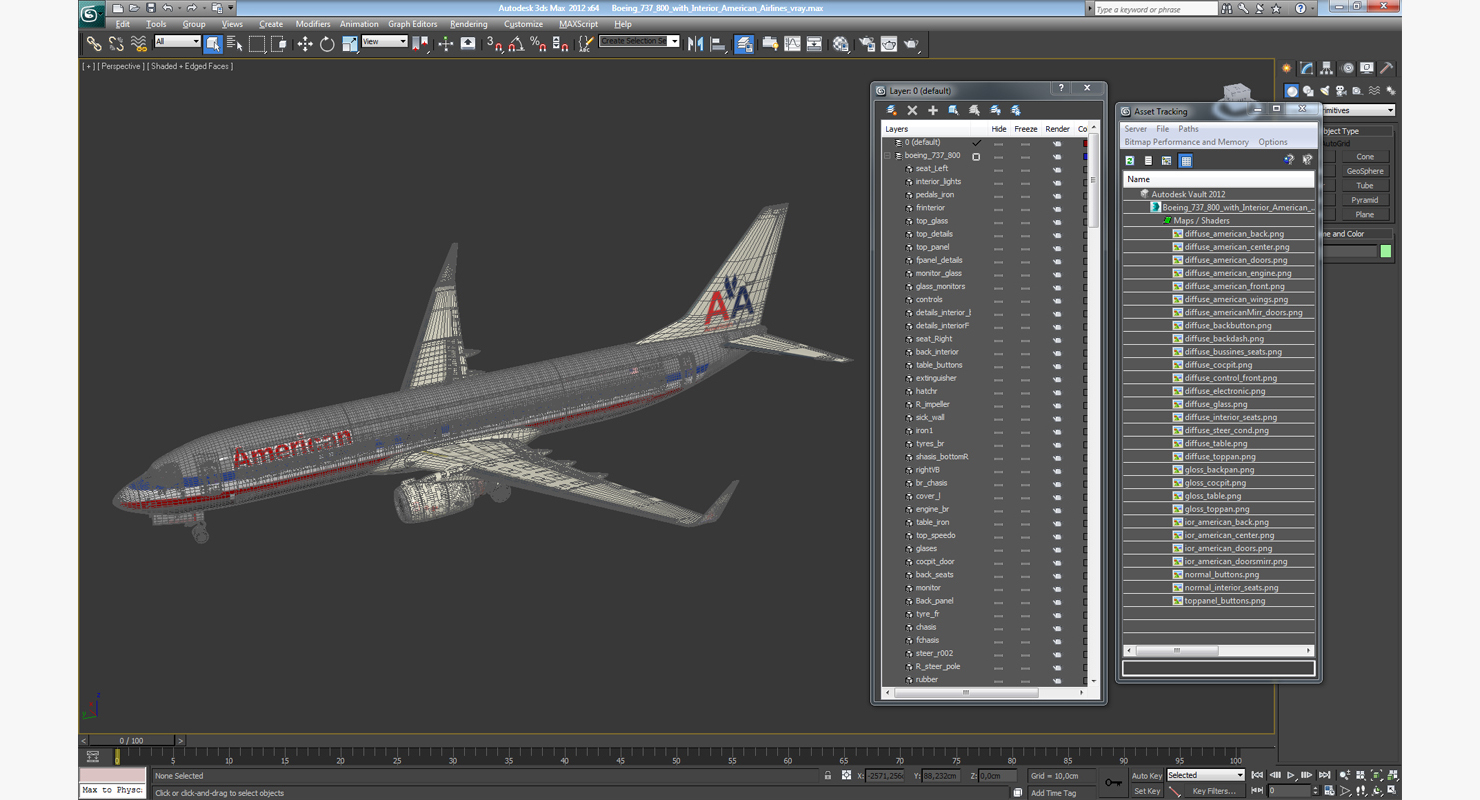Click the Render Production teapot icon
The width and height of the screenshot is (1480, 800).
click(x=912, y=43)
